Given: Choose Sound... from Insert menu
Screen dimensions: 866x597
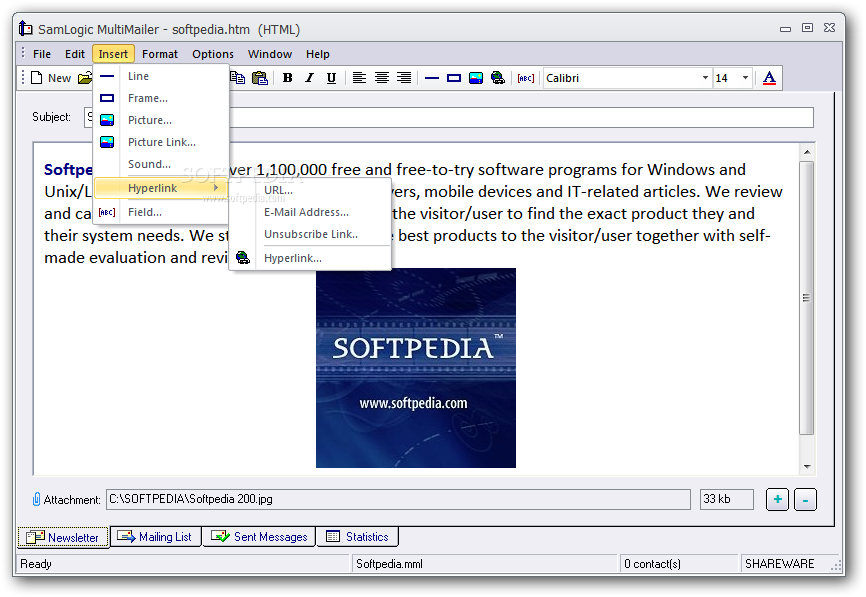Looking at the screenshot, I should 161,165.
